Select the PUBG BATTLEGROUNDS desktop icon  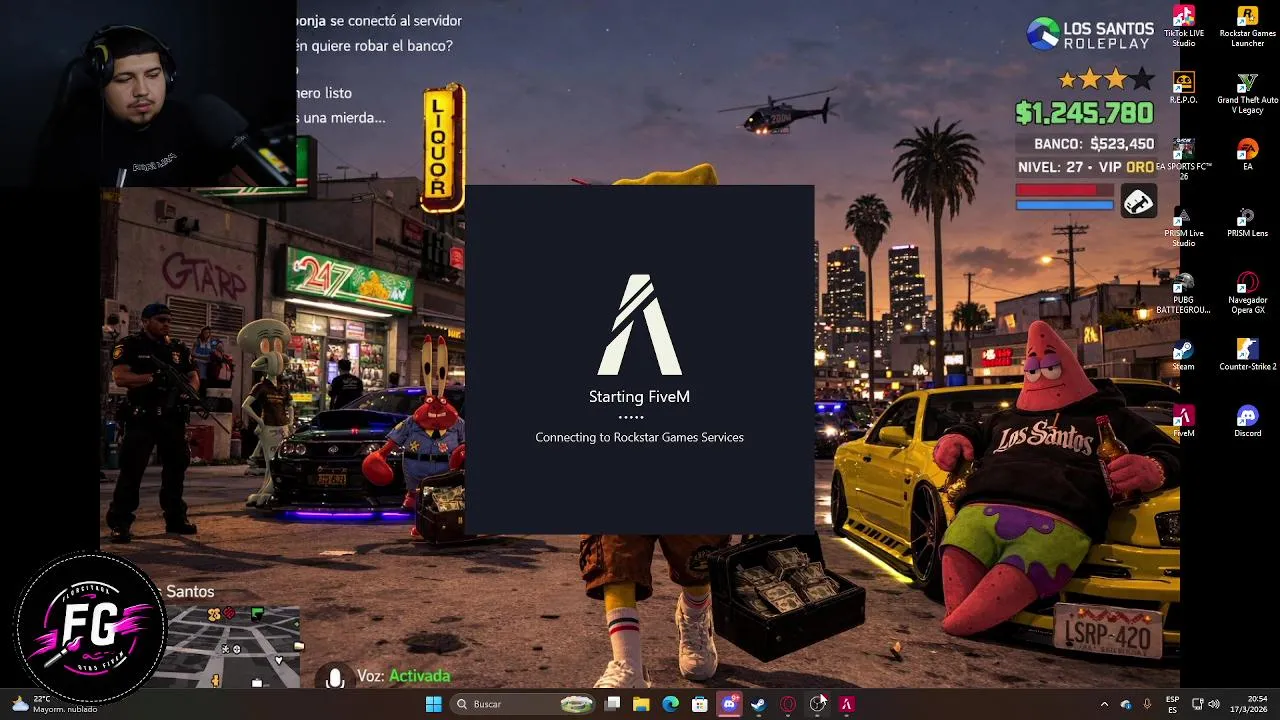(1183, 293)
